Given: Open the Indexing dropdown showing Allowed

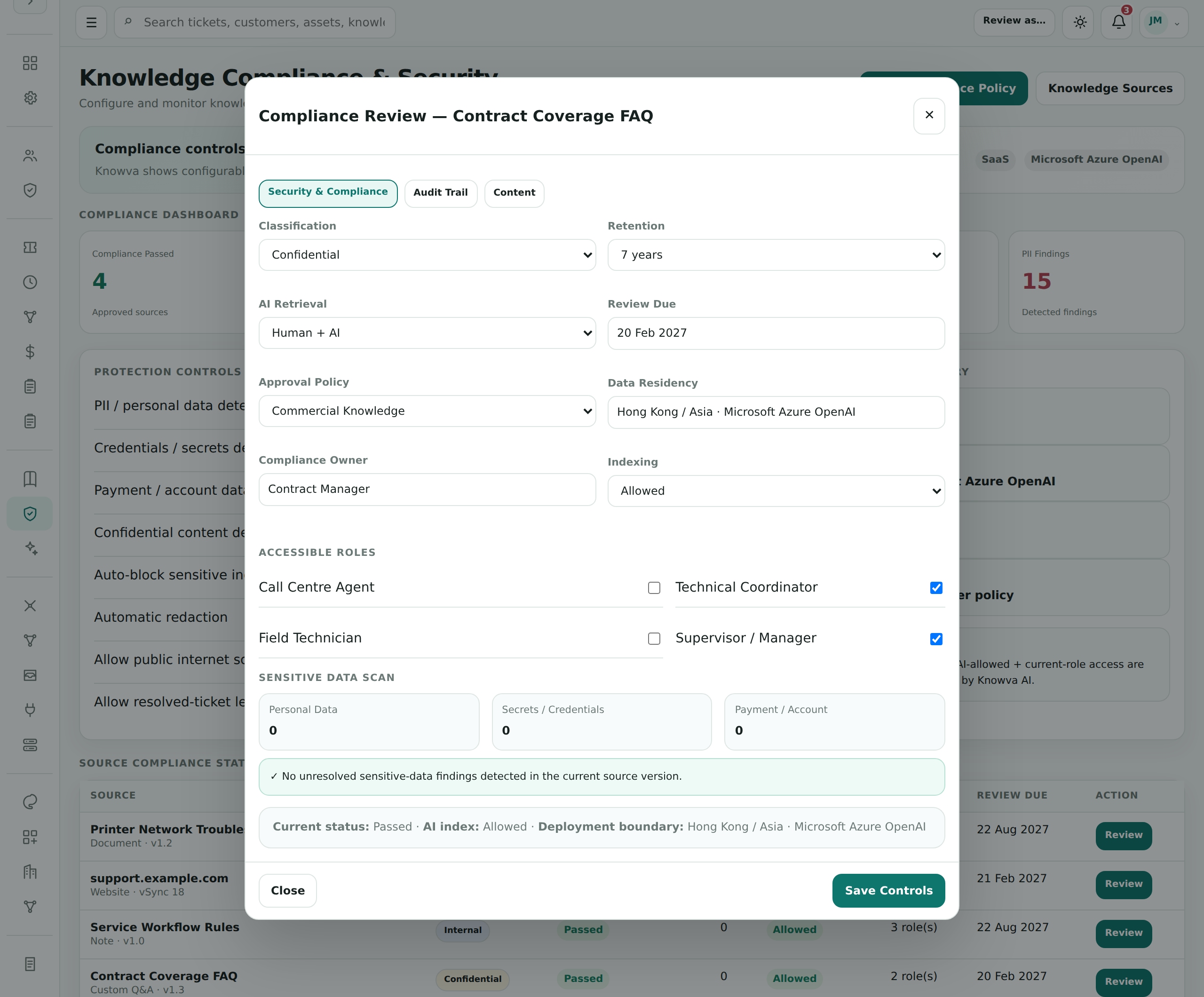Looking at the screenshot, I should pos(776,491).
